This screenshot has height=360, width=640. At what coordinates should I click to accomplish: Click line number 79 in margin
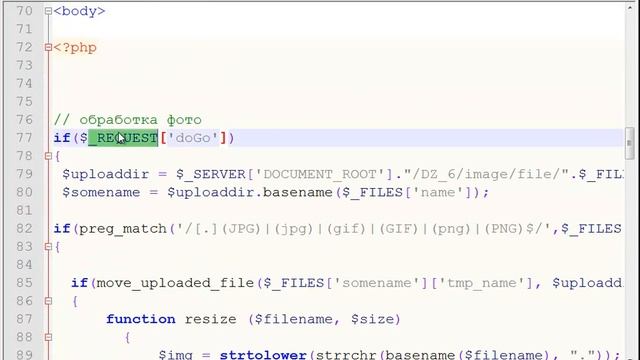pos(24,174)
